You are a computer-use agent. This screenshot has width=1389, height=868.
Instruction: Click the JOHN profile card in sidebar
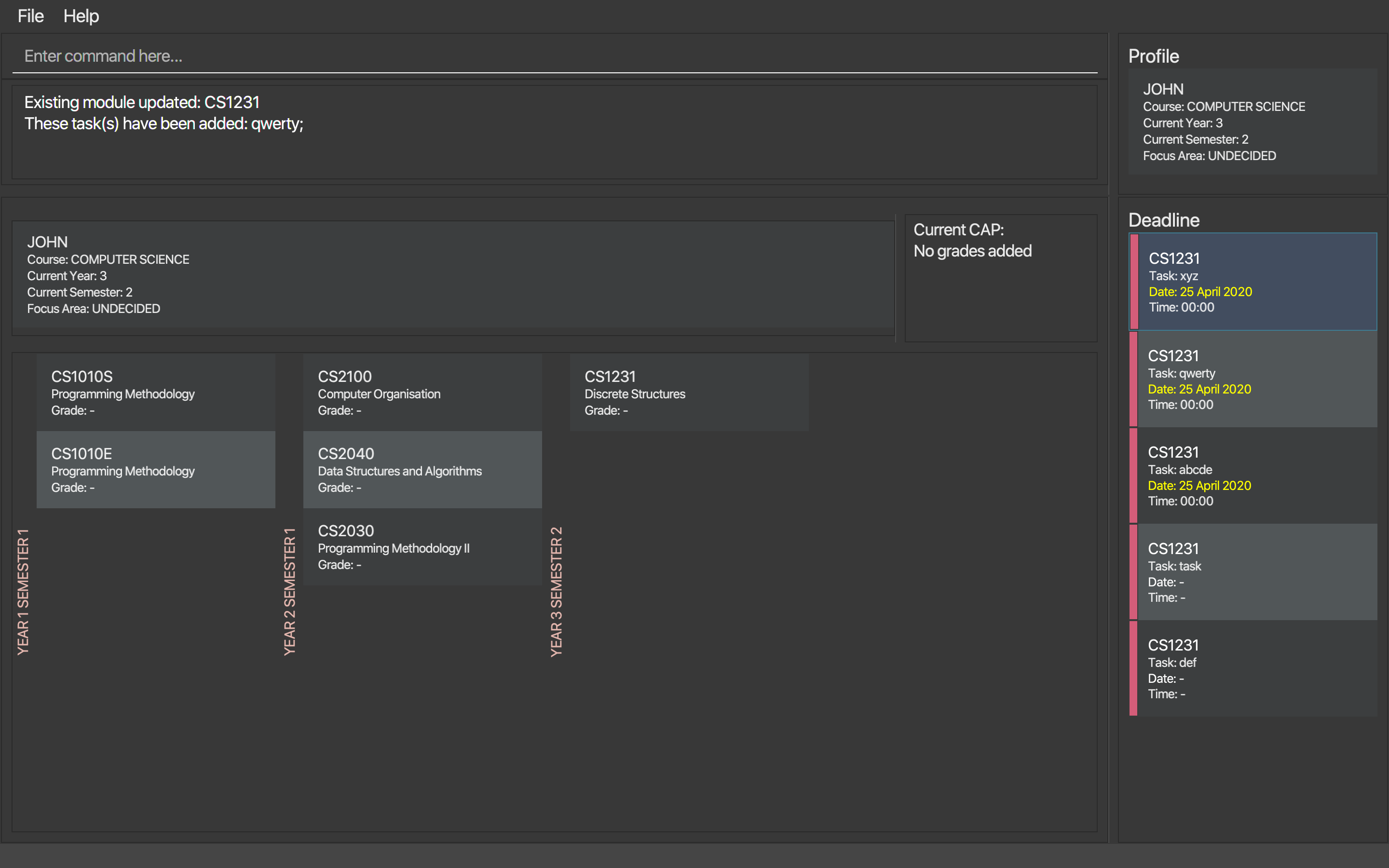point(1253,122)
